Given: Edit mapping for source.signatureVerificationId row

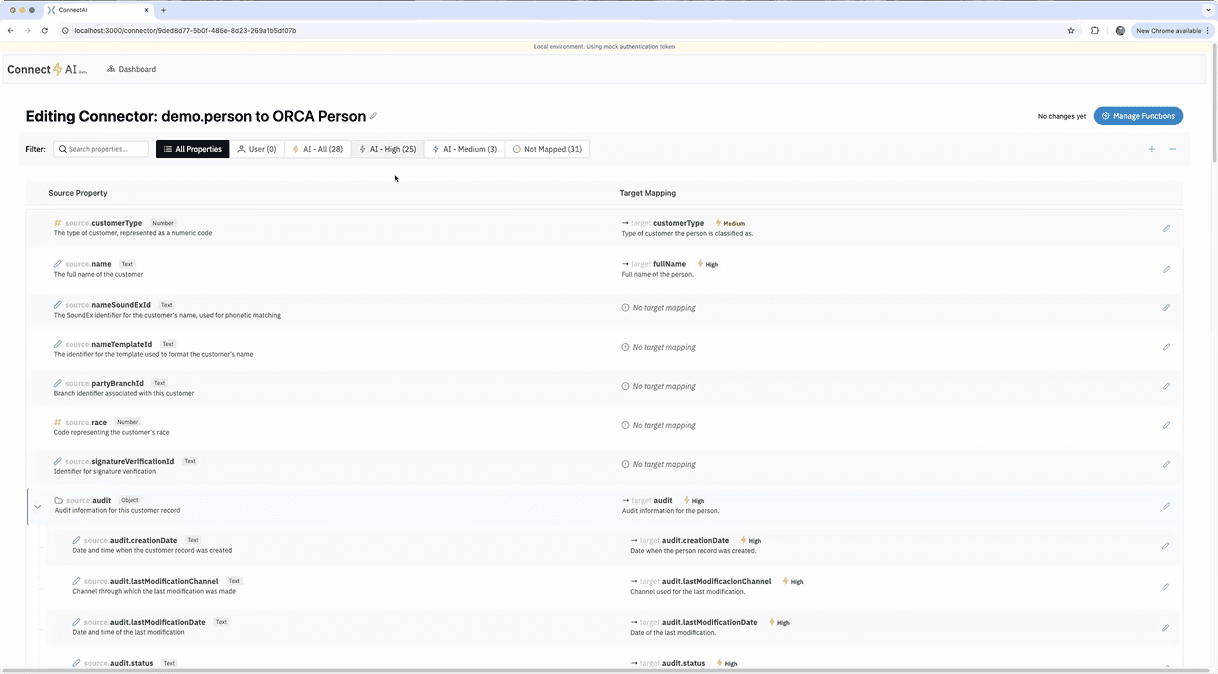Looking at the screenshot, I should tap(1166, 464).
